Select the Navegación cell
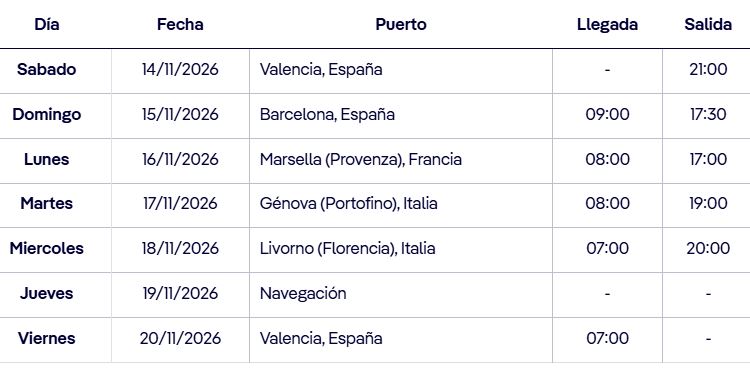The height and width of the screenshot is (385, 750). tap(303, 293)
